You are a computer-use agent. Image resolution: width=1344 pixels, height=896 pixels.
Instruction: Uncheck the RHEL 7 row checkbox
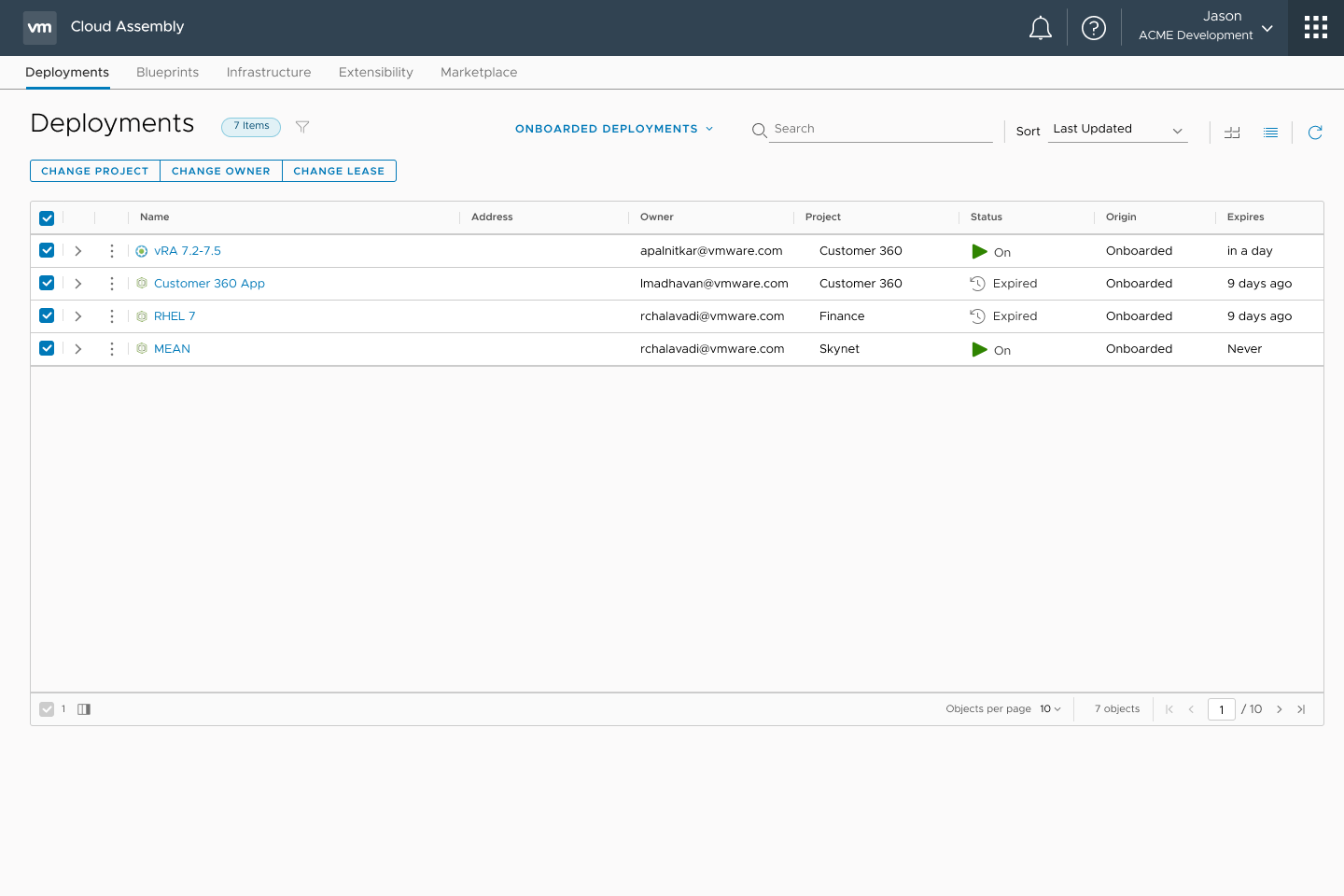point(47,315)
